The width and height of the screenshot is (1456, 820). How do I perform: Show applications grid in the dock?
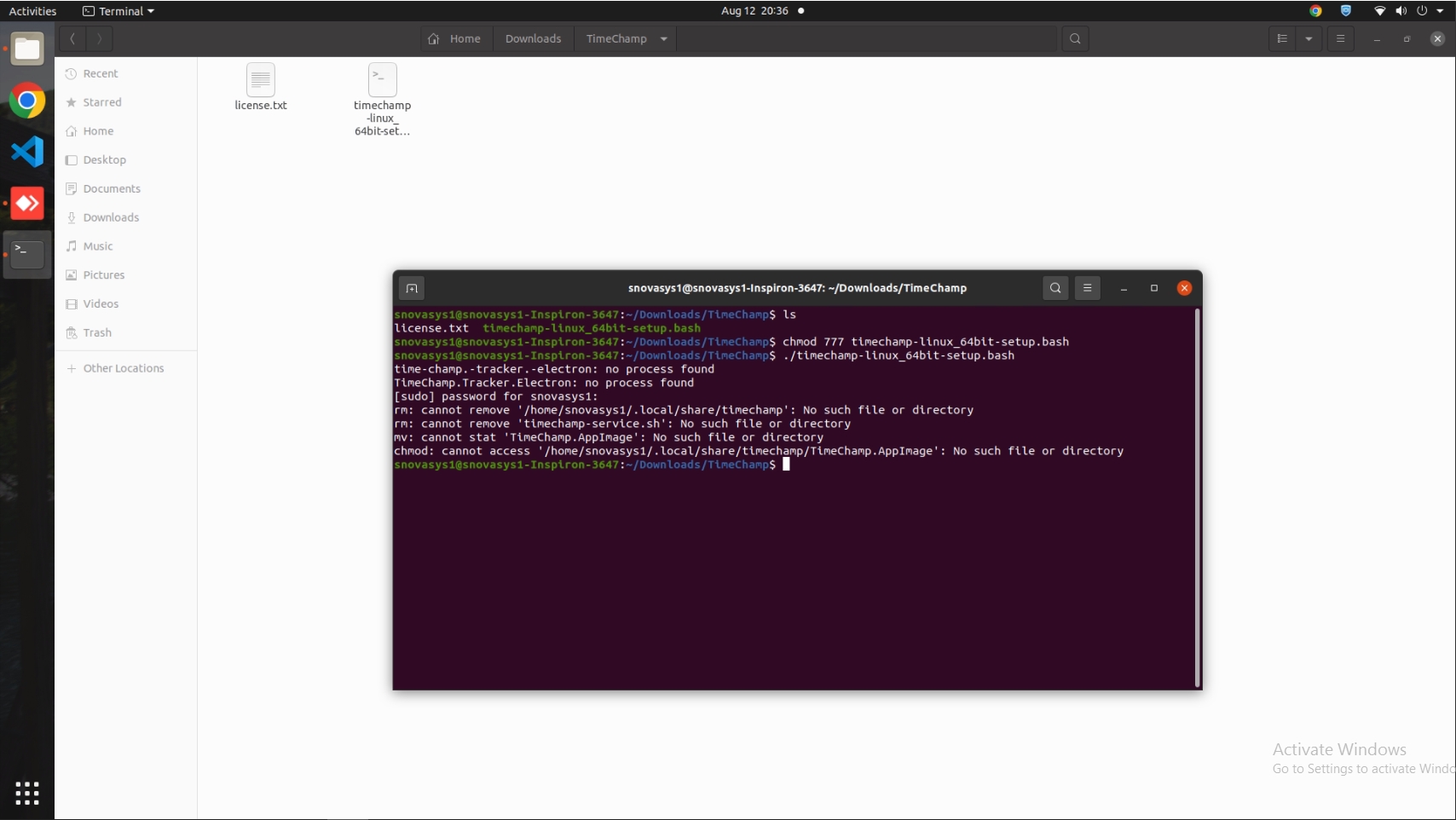click(27, 793)
